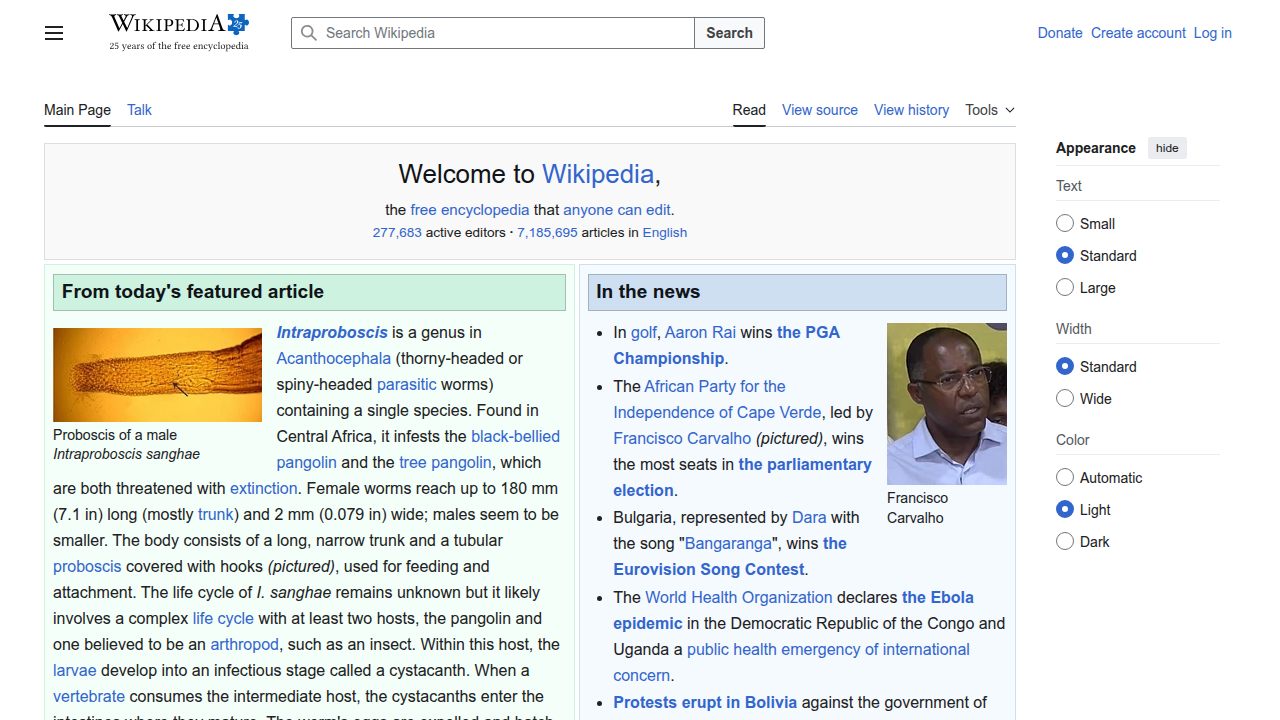This screenshot has width=1280, height=720.
Task: Click the vertebrate link
Action: click(89, 696)
